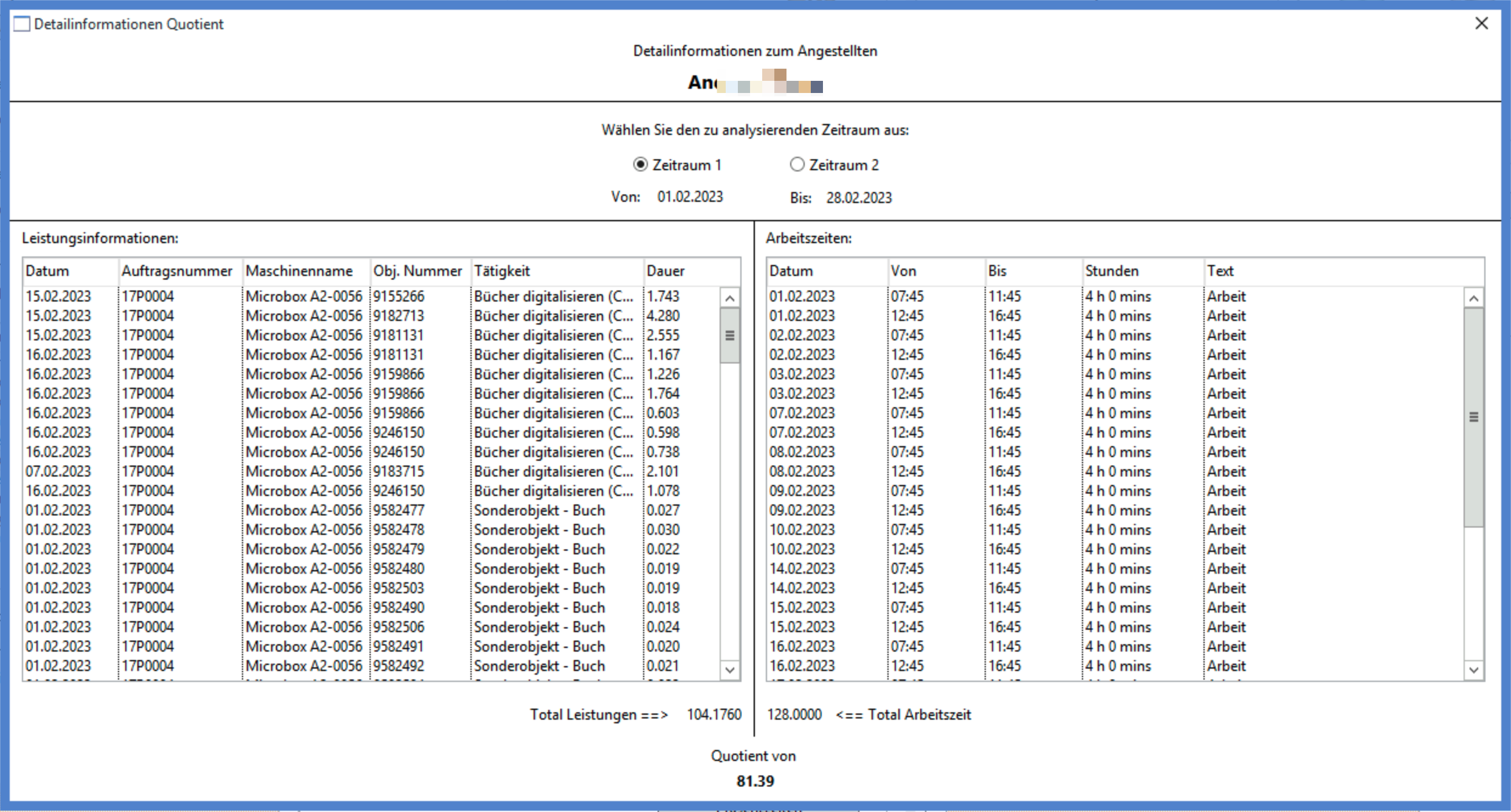Sort by Maschinenname column header

coord(299,271)
